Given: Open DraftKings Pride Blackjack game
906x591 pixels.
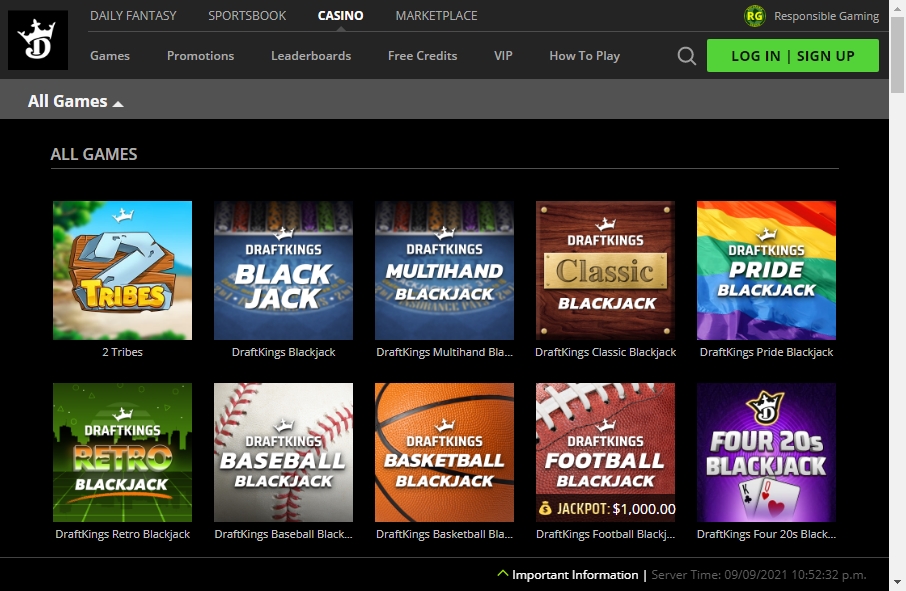Looking at the screenshot, I should point(766,270).
